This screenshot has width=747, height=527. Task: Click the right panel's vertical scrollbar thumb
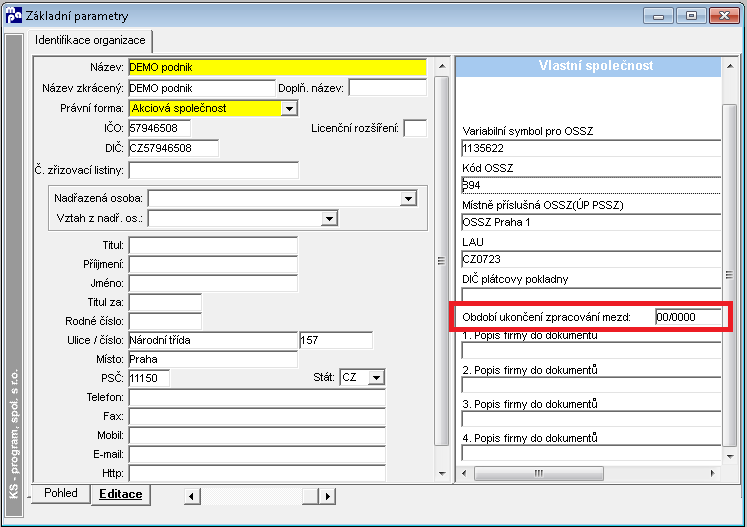(x=730, y=275)
